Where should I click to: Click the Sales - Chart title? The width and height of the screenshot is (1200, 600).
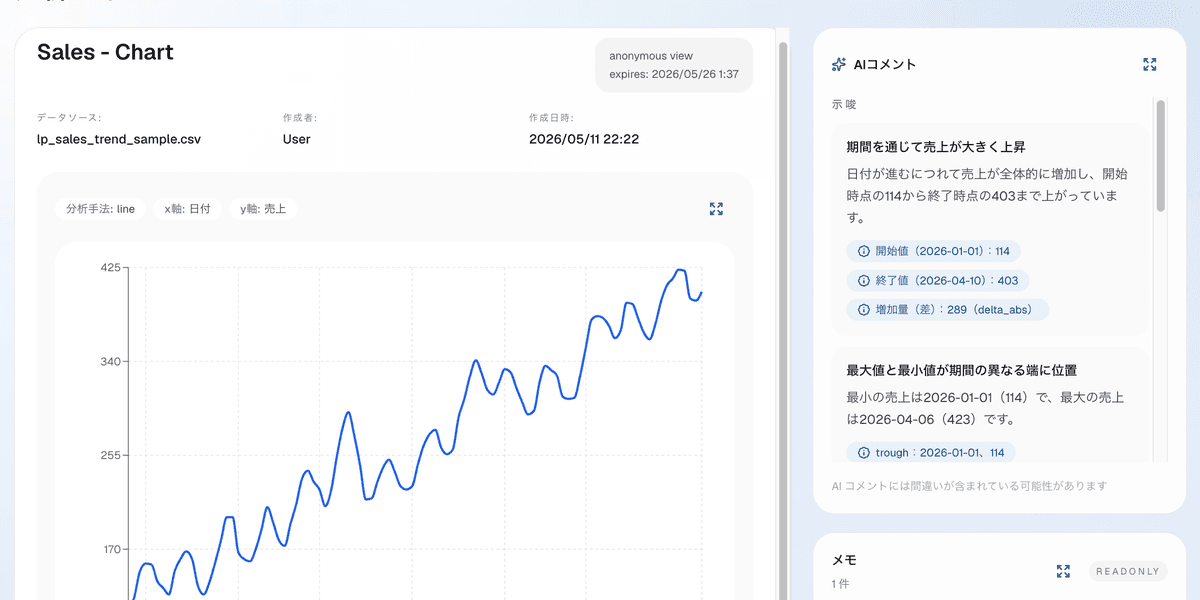105,53
